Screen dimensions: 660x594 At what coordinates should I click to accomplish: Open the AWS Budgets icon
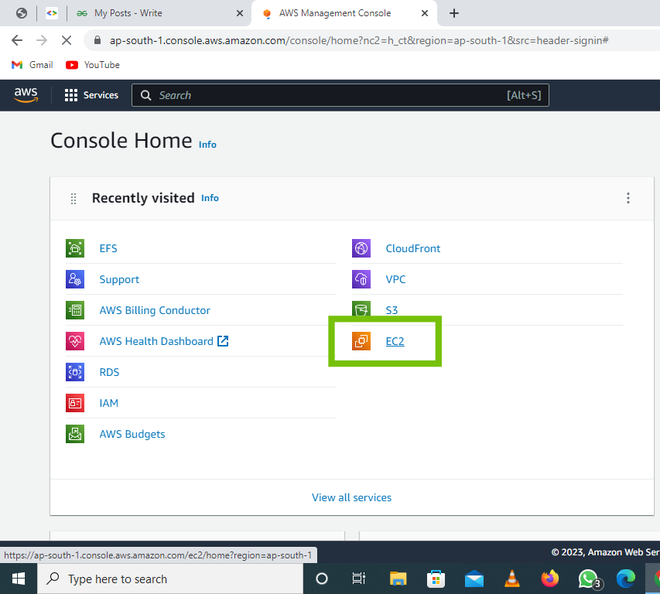pos(75,434)
